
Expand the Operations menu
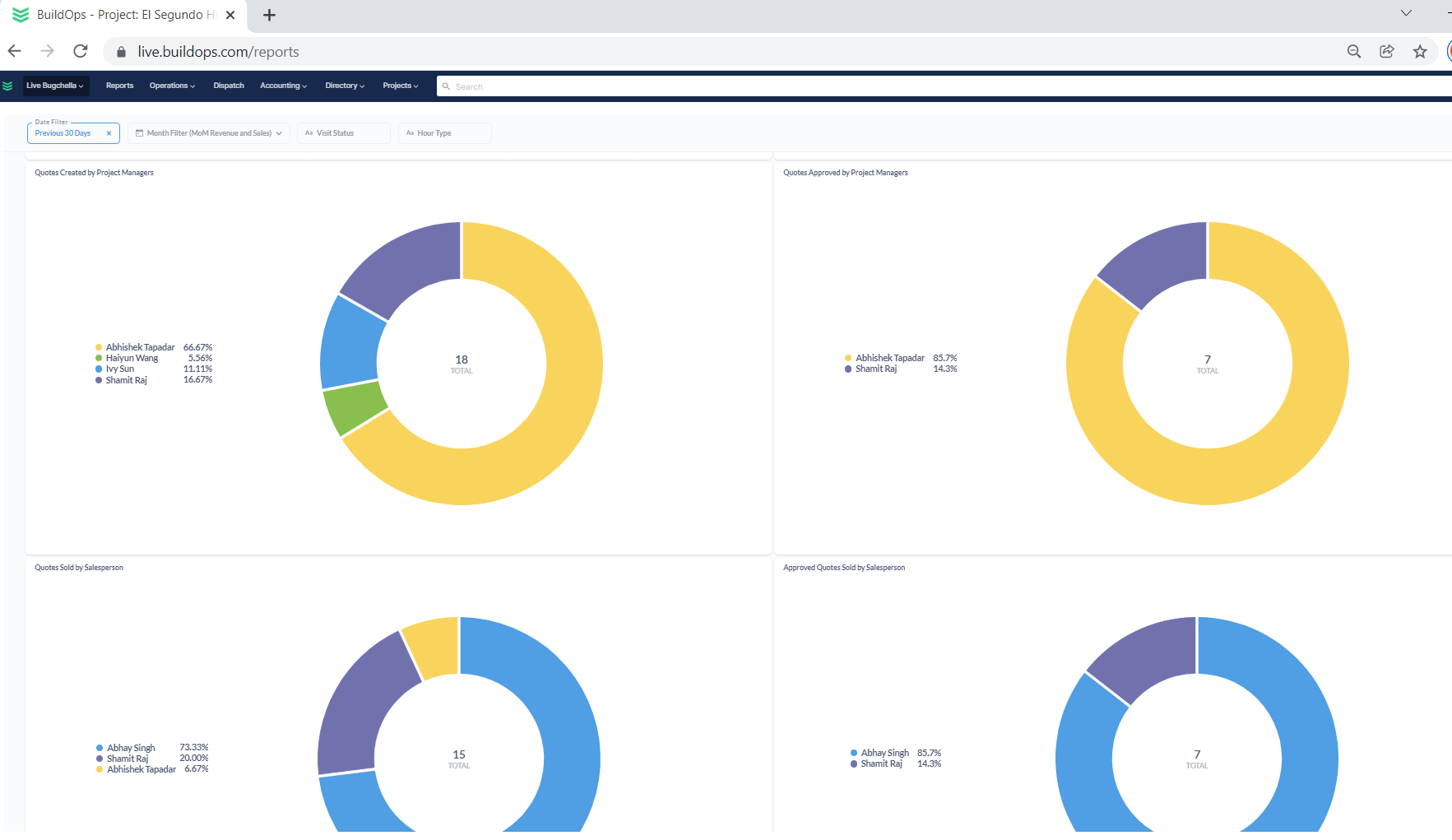click(x=172, y=86)
